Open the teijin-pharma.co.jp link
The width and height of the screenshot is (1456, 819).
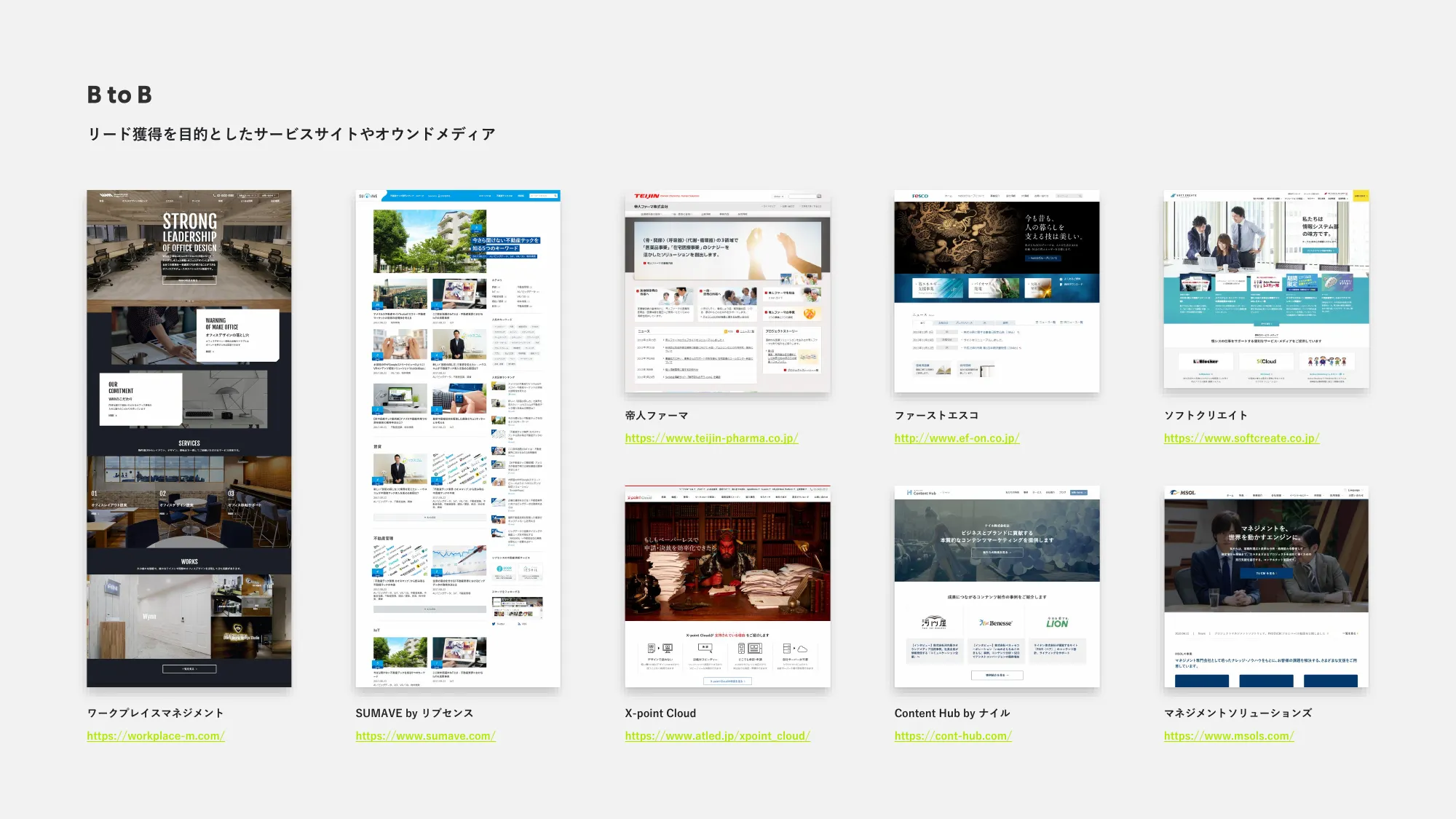tap(711, 438)
